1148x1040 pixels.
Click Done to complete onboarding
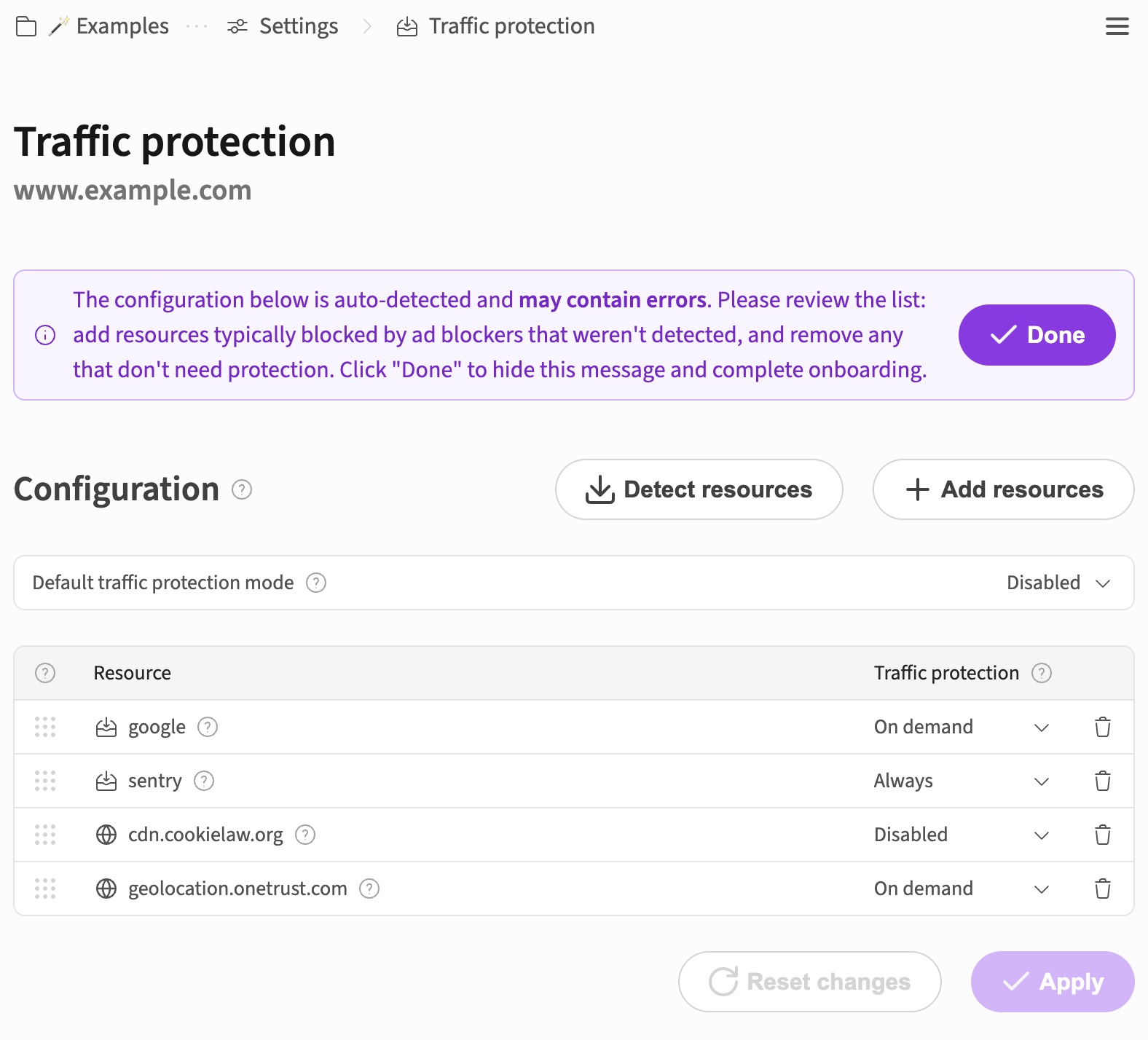click(x=1037, y=335)
